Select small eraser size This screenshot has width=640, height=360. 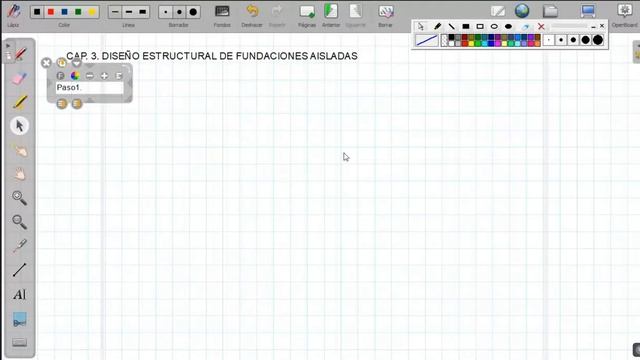click(x=165, y=12)
